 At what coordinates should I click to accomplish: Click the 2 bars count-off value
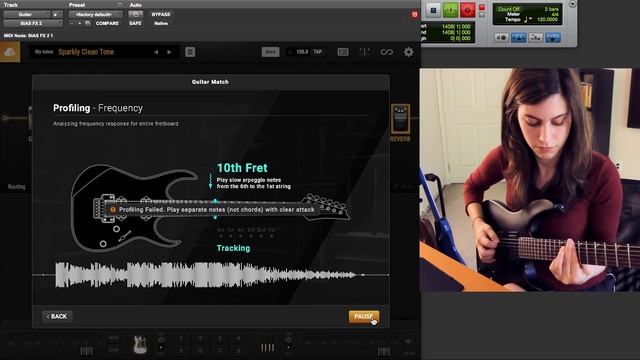[x=551, y=9]
